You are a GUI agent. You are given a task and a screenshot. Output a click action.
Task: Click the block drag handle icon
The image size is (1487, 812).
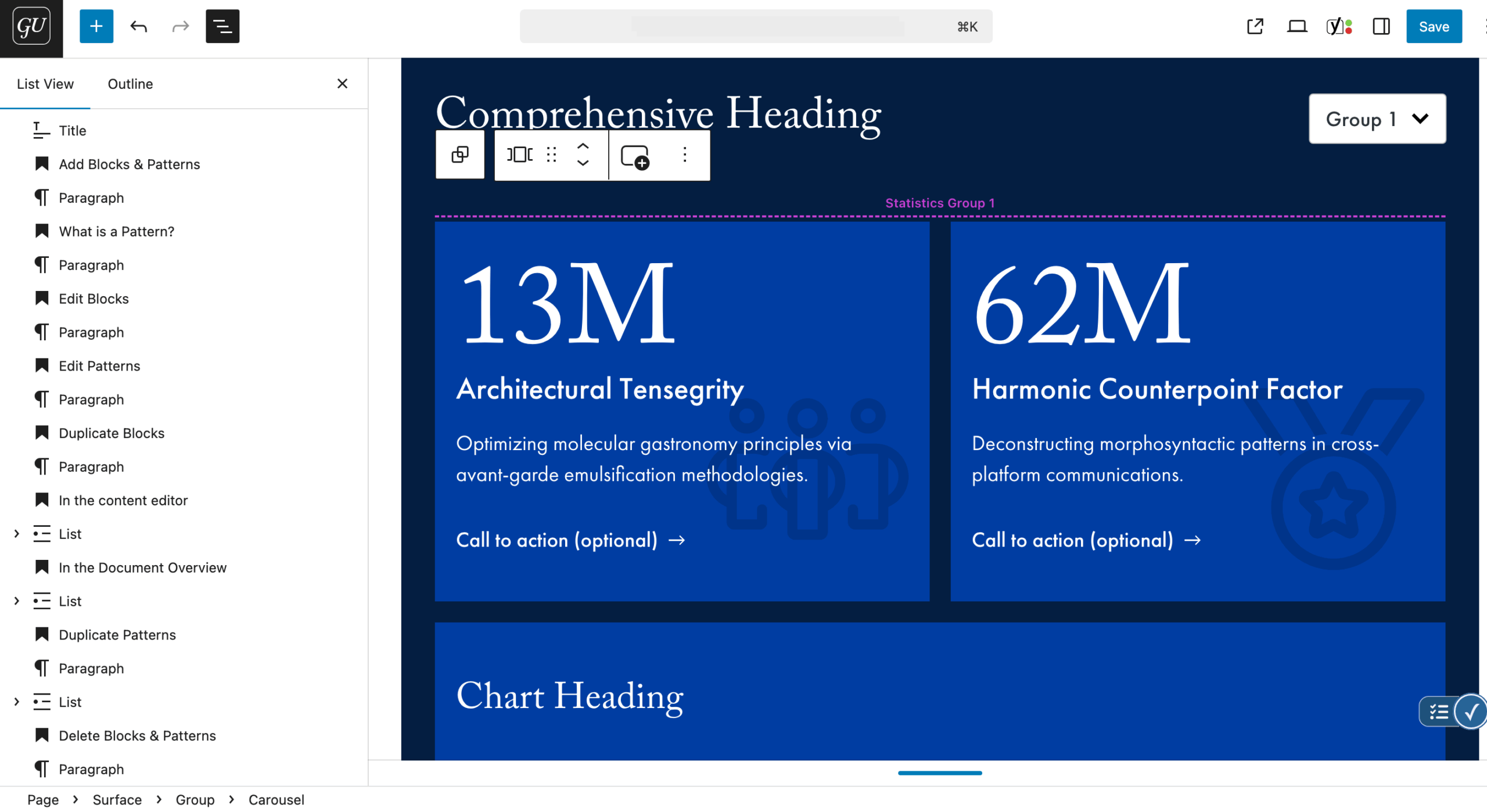[x=552, y=155]
